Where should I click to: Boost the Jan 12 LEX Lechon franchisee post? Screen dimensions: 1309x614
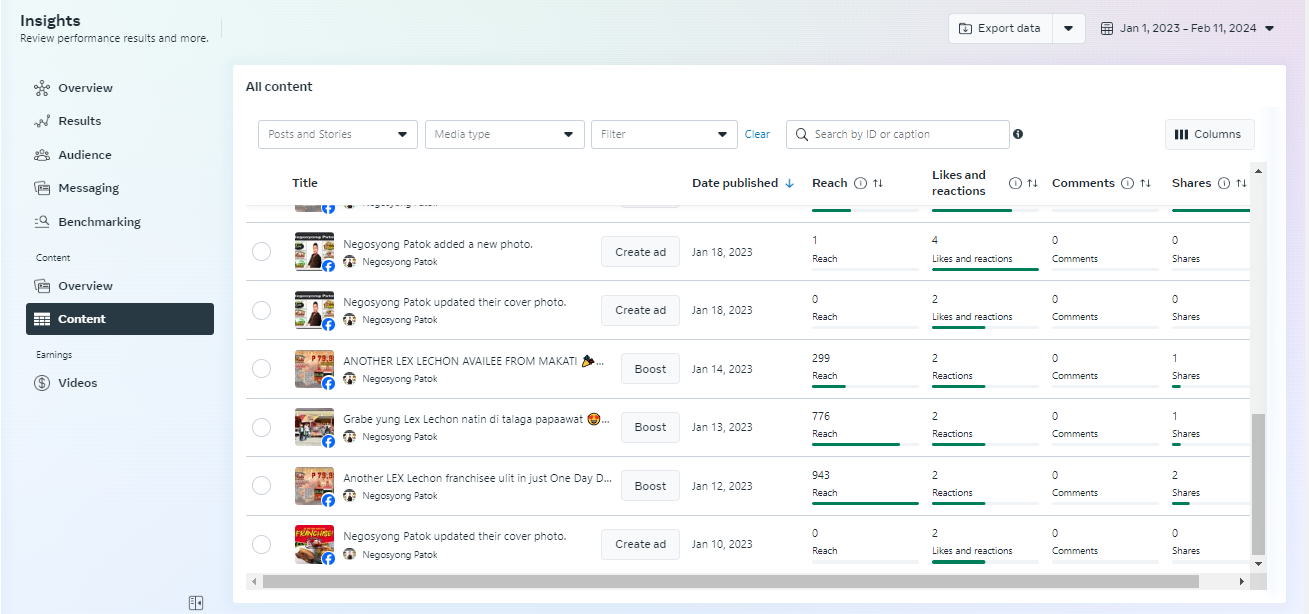650,486
